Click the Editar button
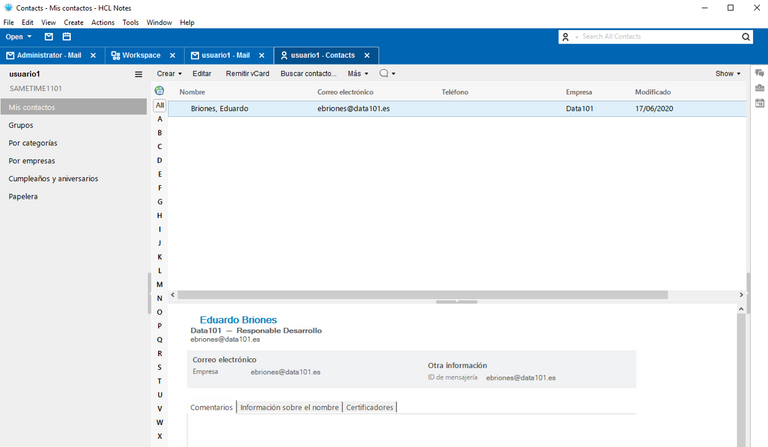This screenshot has width=768, height=447. [x=202, y=73]
